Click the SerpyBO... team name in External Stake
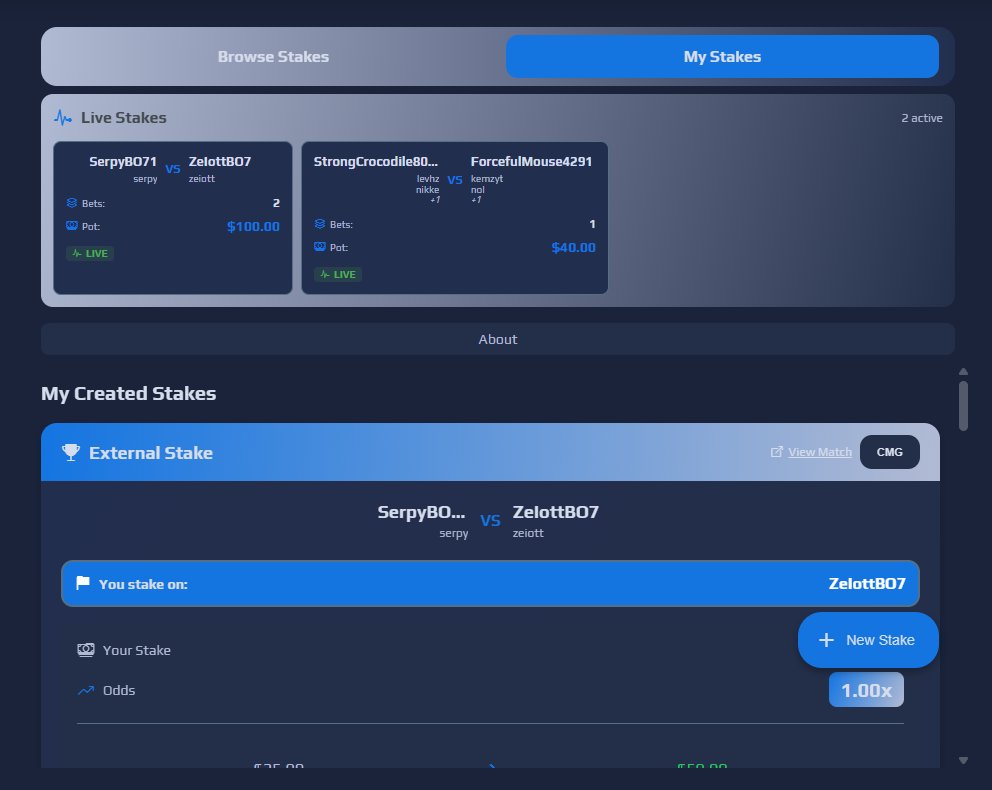 pyautogui.click(x=421, y=512)
